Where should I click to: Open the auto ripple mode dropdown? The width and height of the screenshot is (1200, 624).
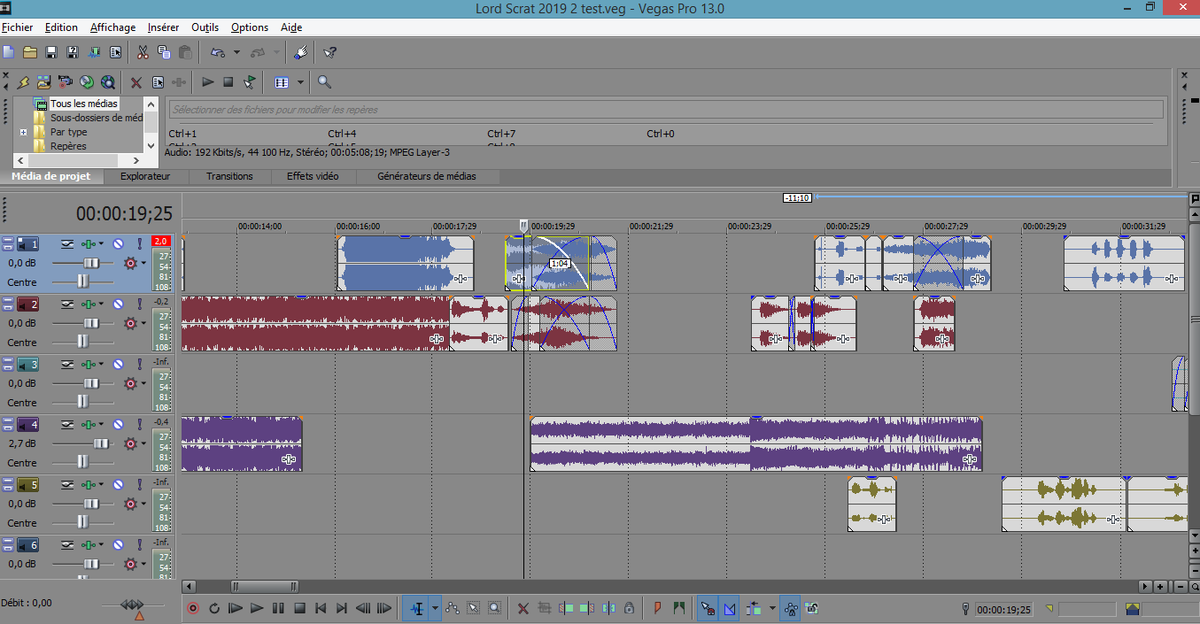click(x=771, y=608)
